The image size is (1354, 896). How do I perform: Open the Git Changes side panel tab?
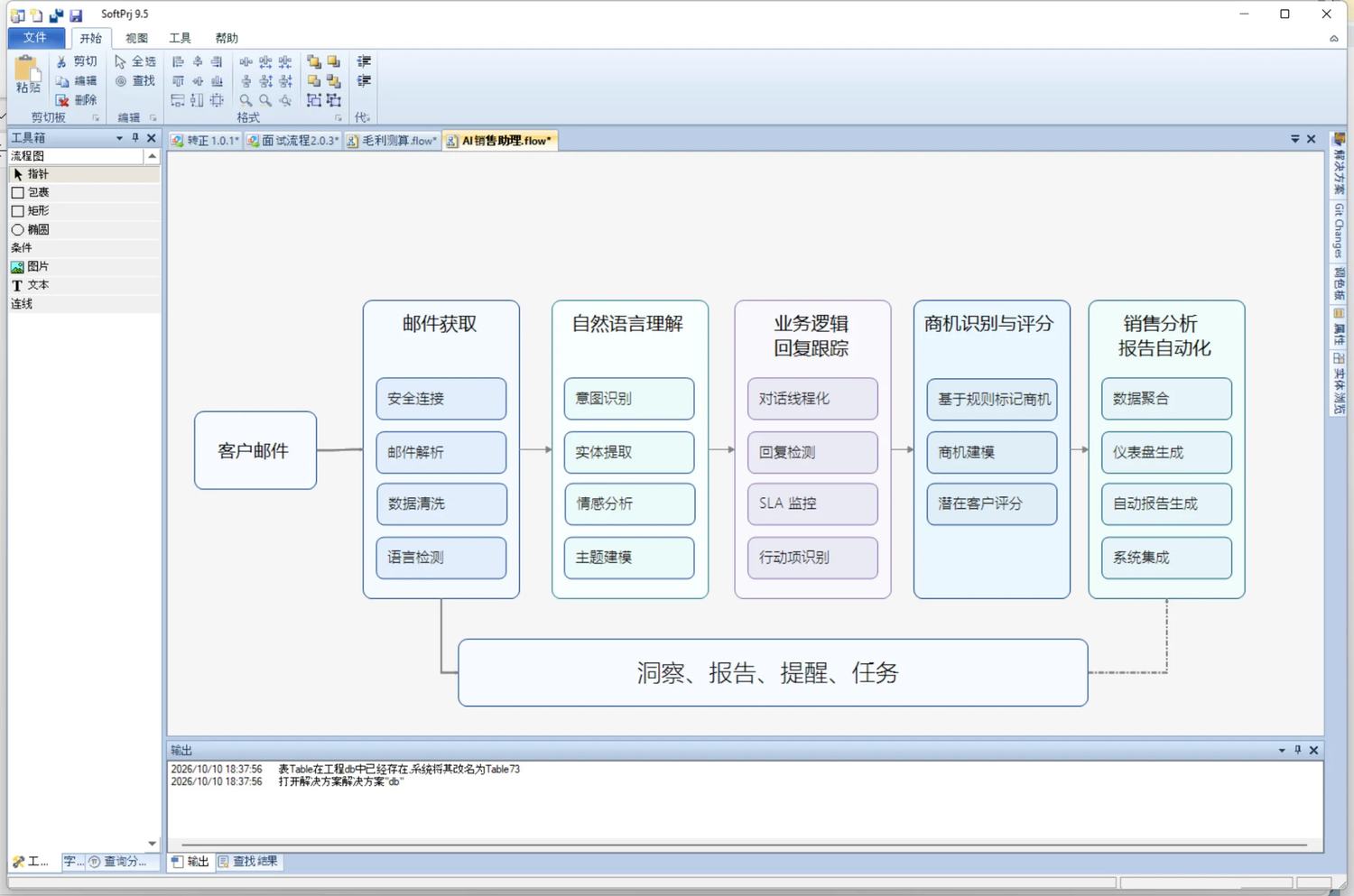1339,231
